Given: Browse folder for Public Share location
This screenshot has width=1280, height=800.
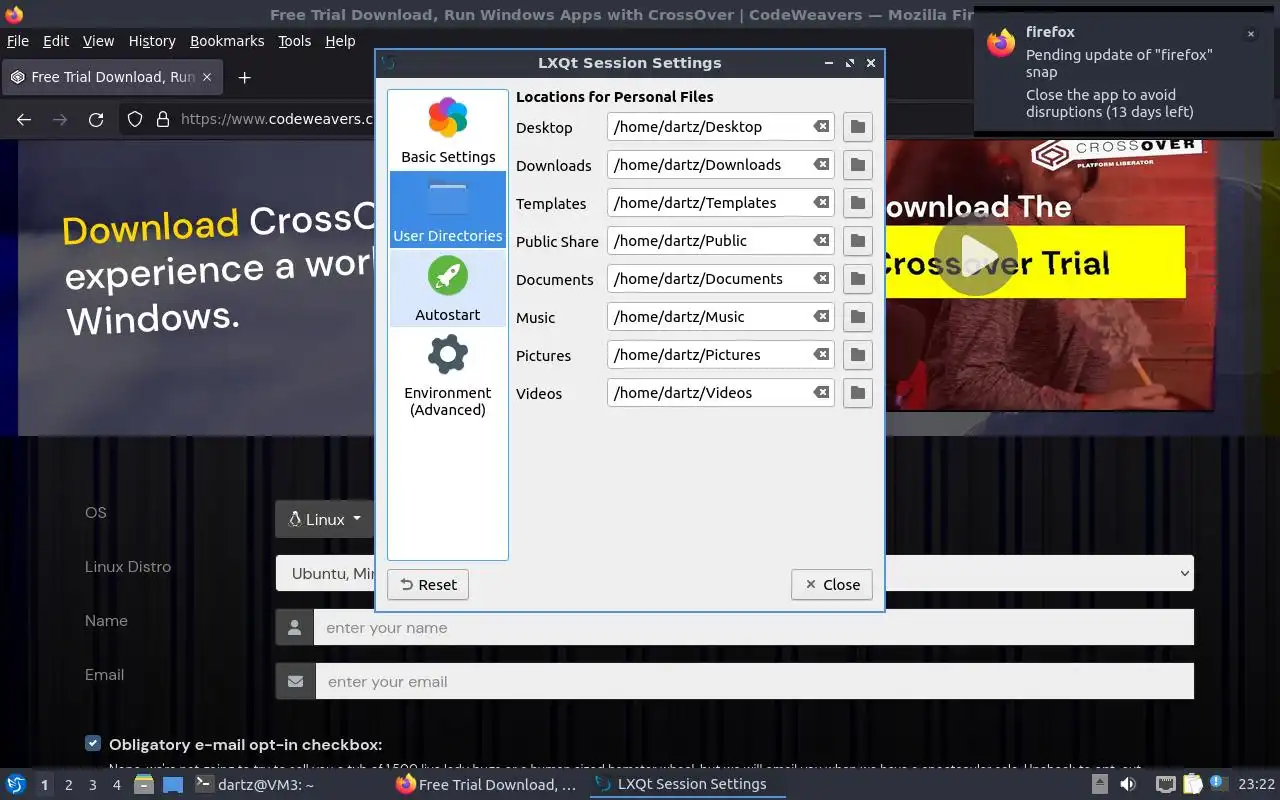Looking at the screenshot, I should (857, 241).
